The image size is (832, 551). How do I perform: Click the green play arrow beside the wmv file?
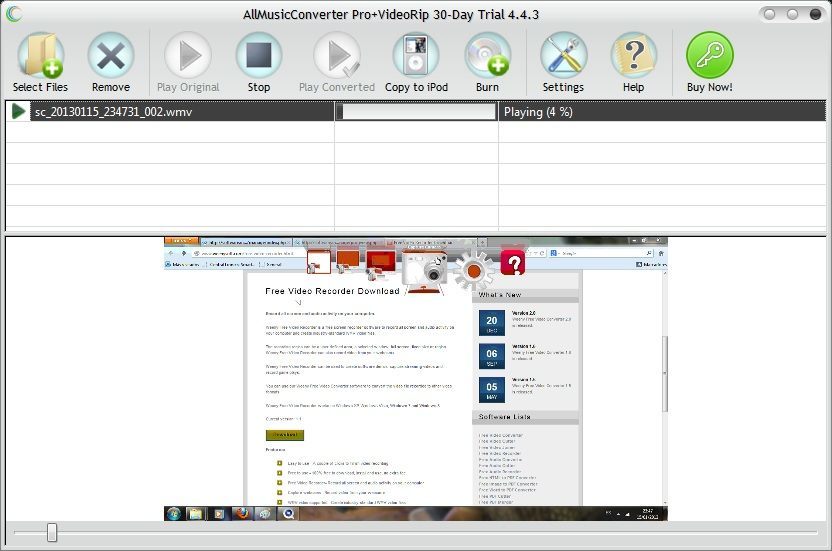coord(19,111)
